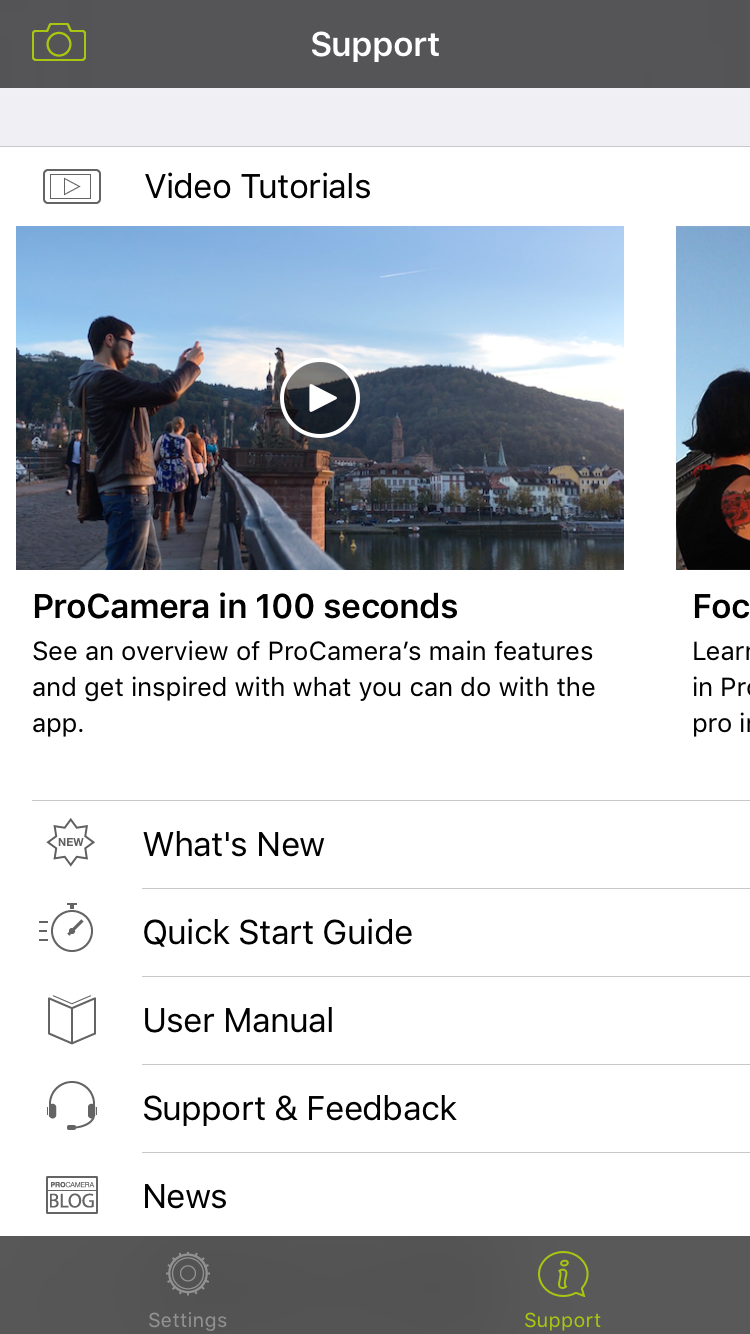Click the Video Tutorials play-box icon
The image size is (750, 1334).
coord(72,186)
